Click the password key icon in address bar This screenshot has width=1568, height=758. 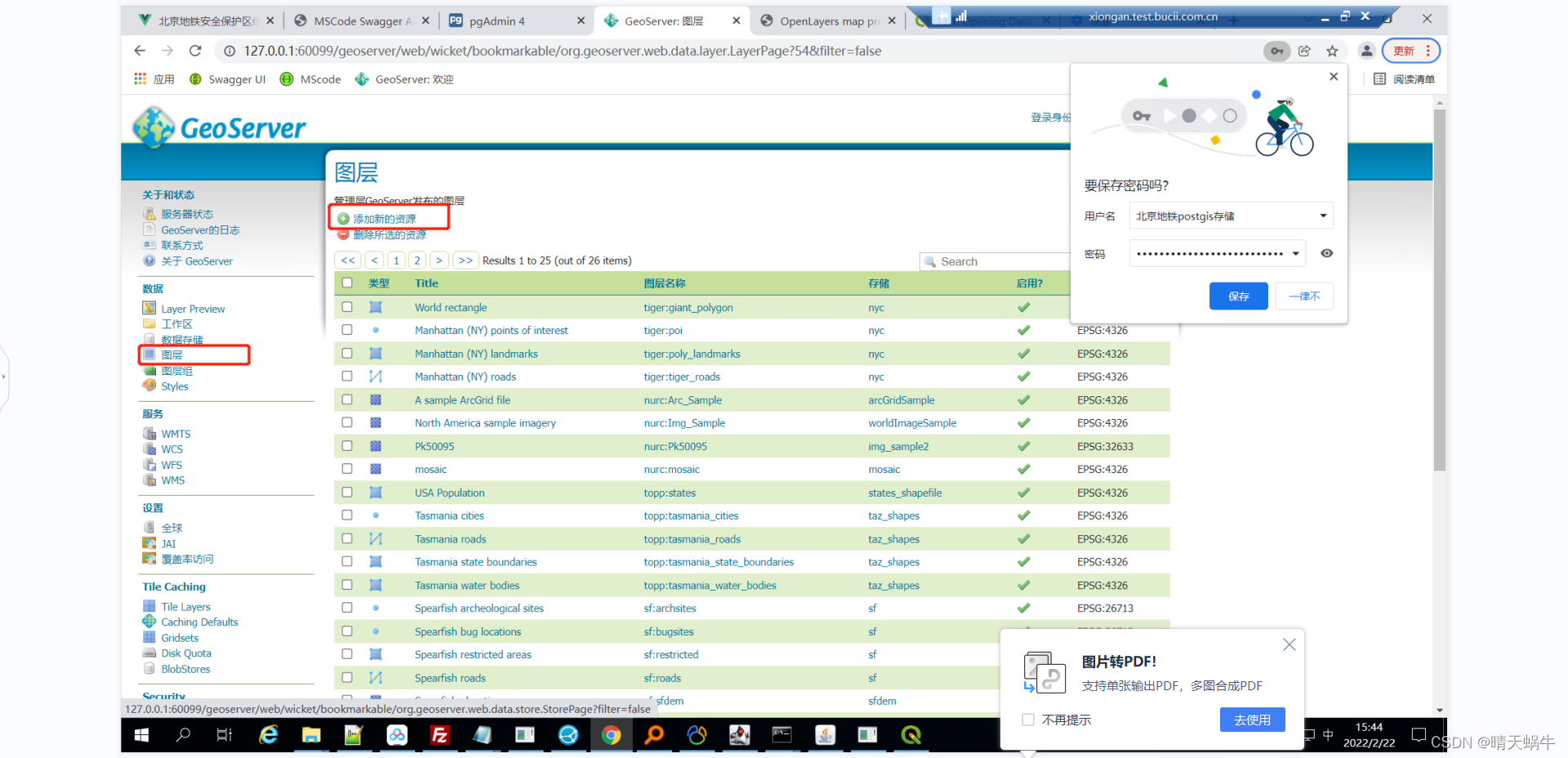click(x=1276, y=51)
